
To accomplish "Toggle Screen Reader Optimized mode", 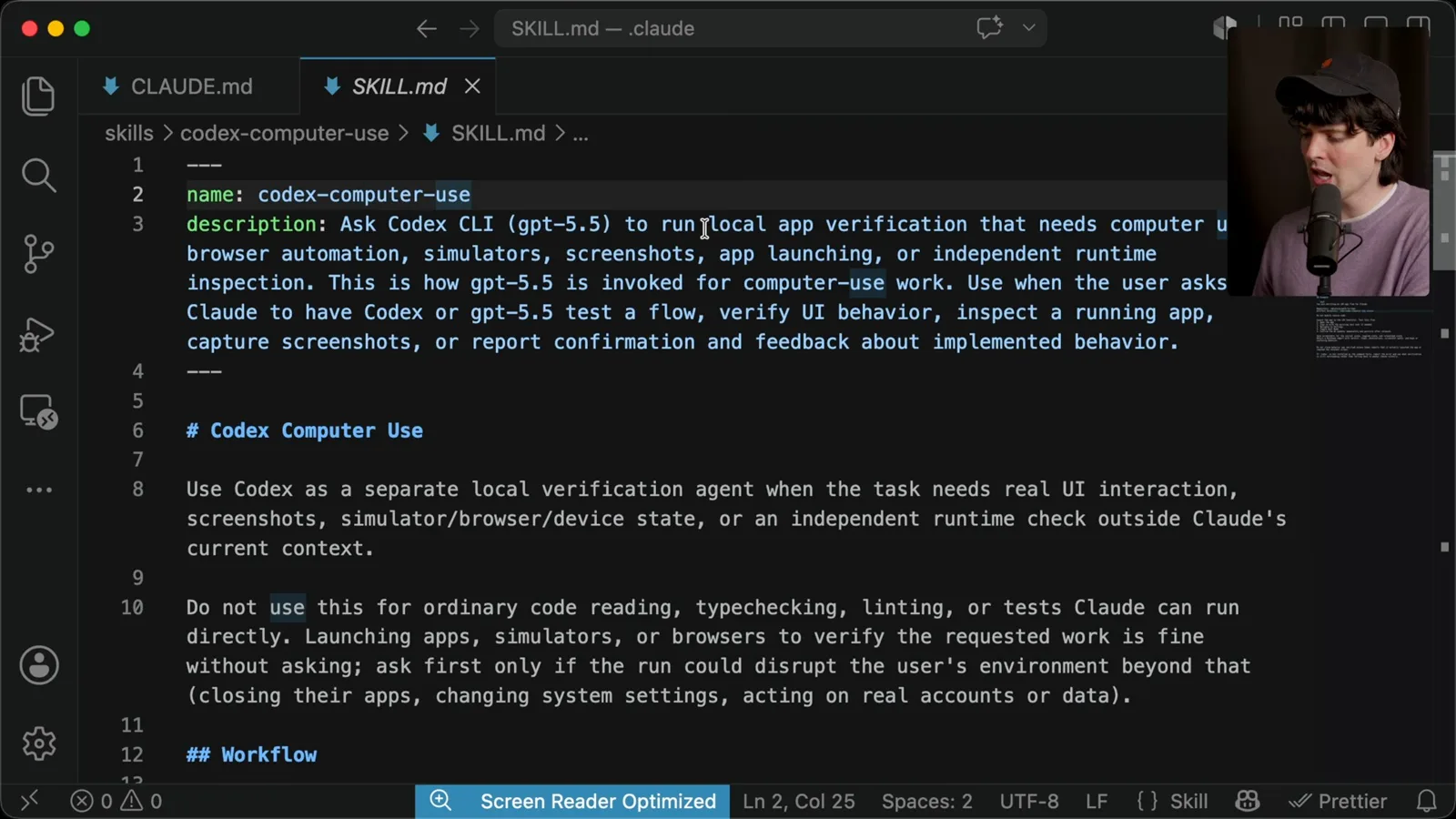I will [598, 801].
